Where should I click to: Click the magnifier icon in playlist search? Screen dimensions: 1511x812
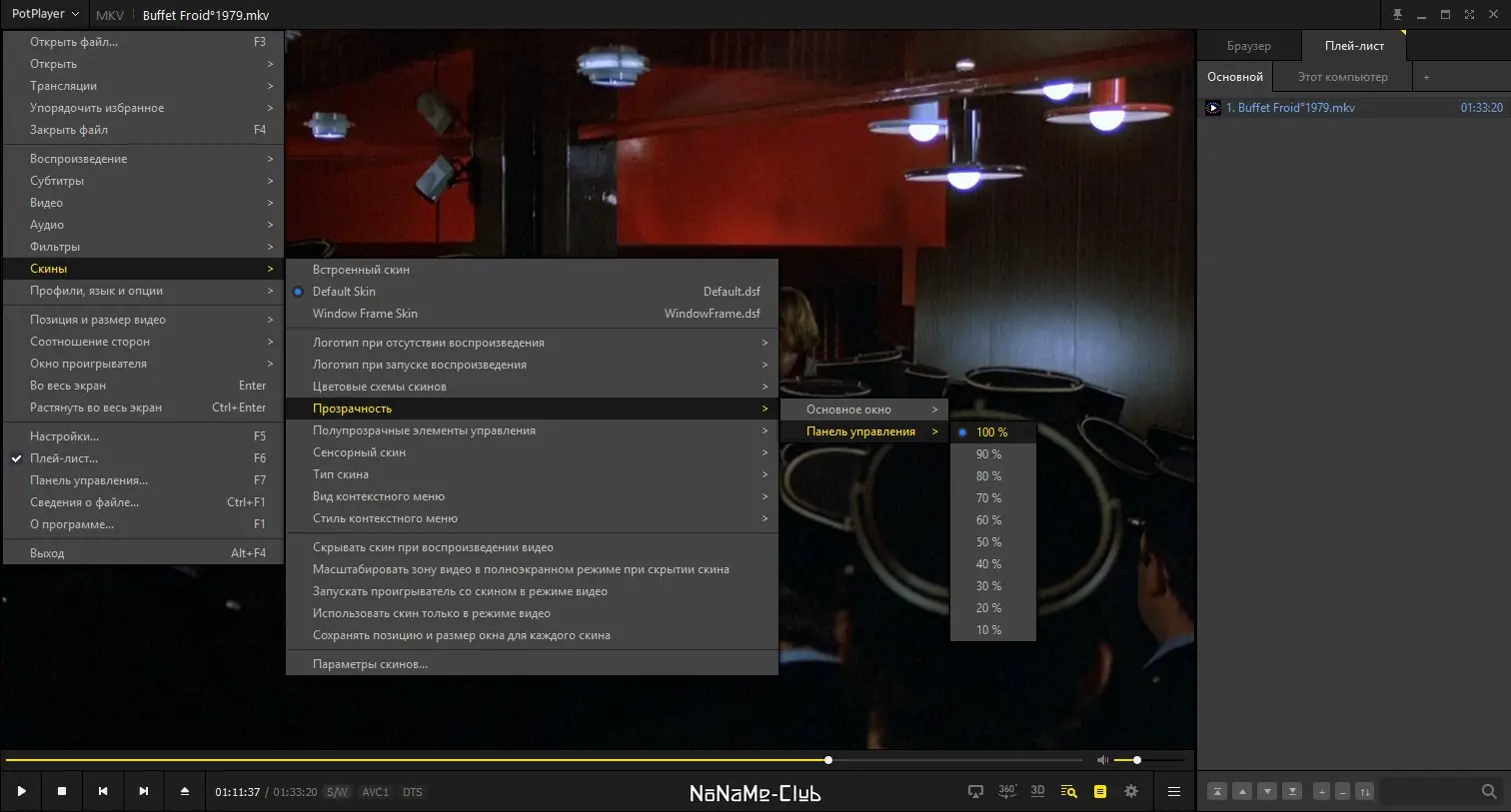[x=1489, y=791]
